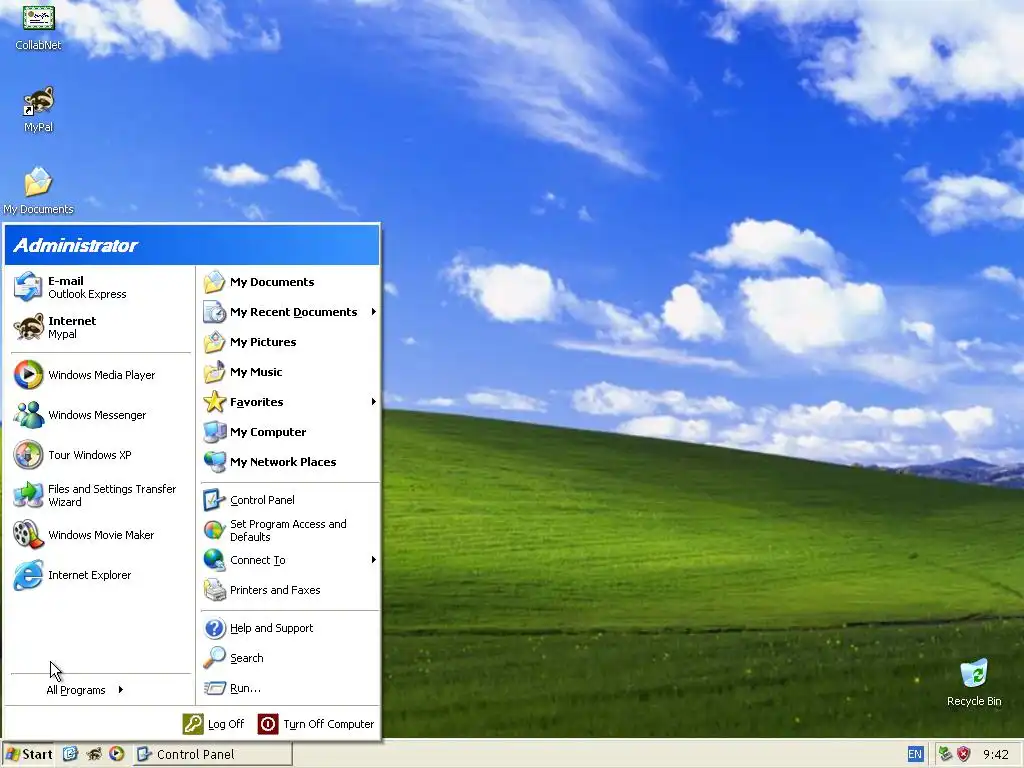Open Internet Explorer from Start menu
Screen dimensions: 1024x768
click(101, 575)
